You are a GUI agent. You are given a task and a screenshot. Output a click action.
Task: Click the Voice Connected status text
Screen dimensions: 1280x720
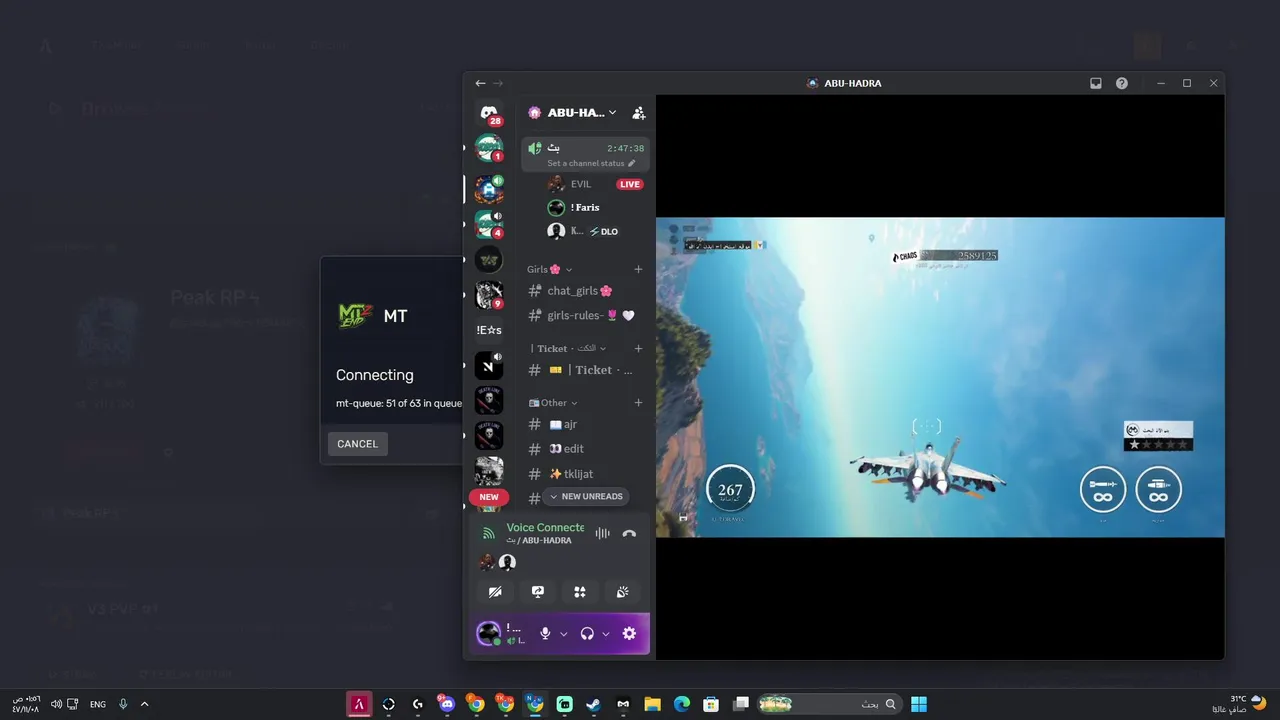point(545,527)
